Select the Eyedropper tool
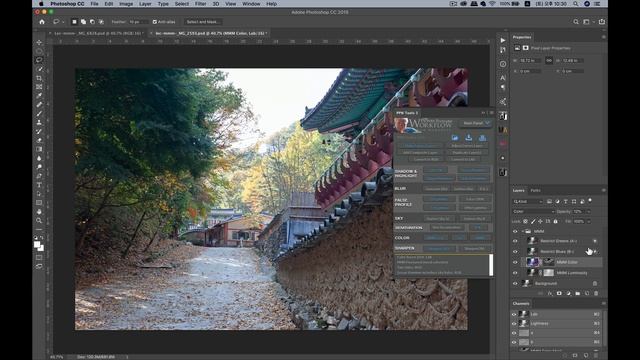This screenshot has width=640, height=360. pos(39,96)
